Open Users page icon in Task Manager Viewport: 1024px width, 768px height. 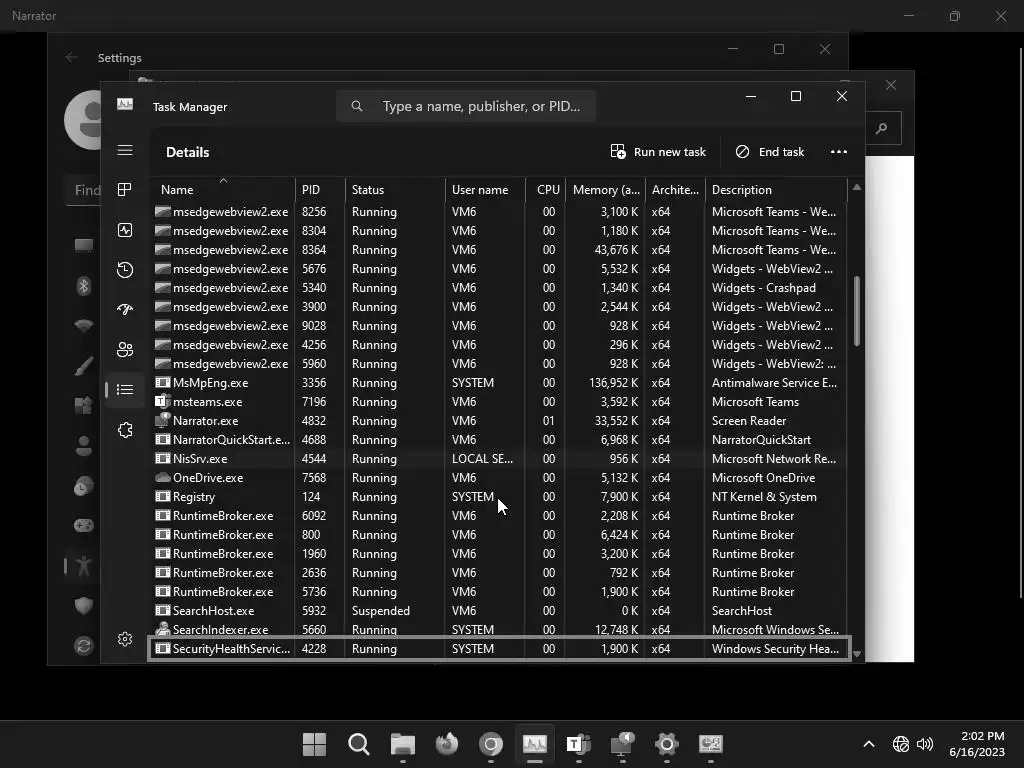(125, 349)
